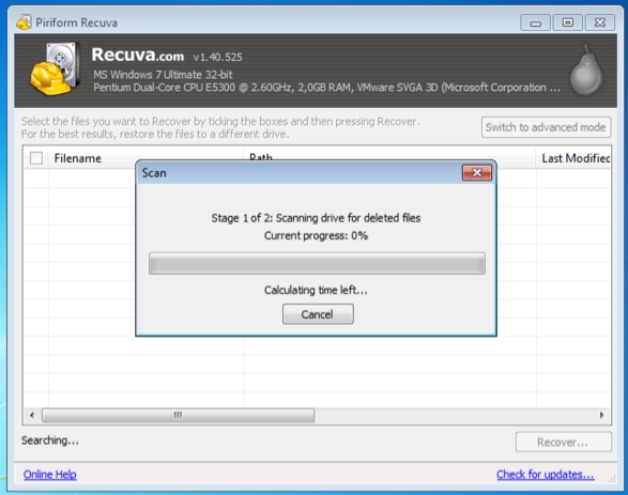Click the 'Stage 1 of 2' scanning message
The image size is (628, 495).
pos(316,218)
